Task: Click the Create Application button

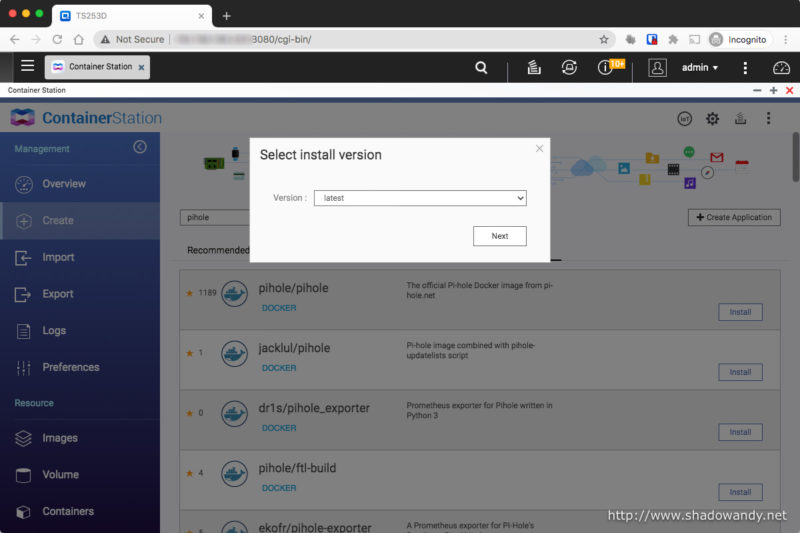Action: (734, 217)
